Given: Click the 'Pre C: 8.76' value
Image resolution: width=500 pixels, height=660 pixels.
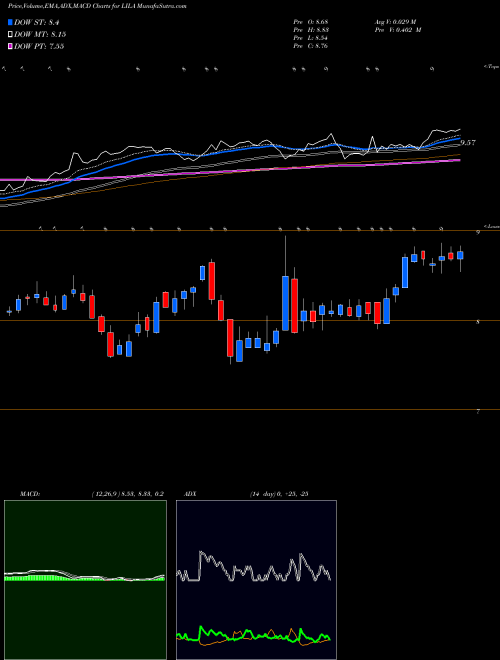Looking at the screenshot, I should pos(311,46).
